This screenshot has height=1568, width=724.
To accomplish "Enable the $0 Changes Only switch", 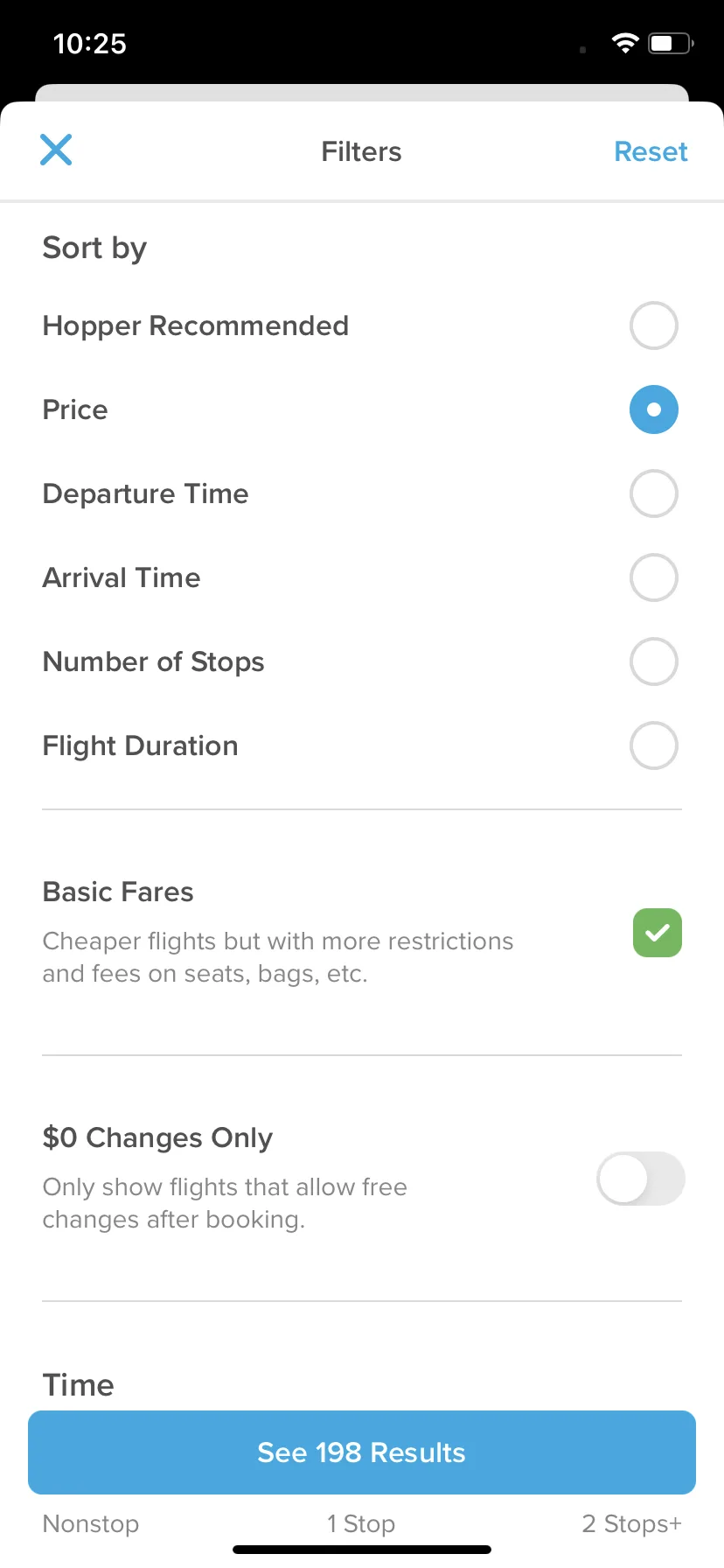I will tap(640, 1179).
